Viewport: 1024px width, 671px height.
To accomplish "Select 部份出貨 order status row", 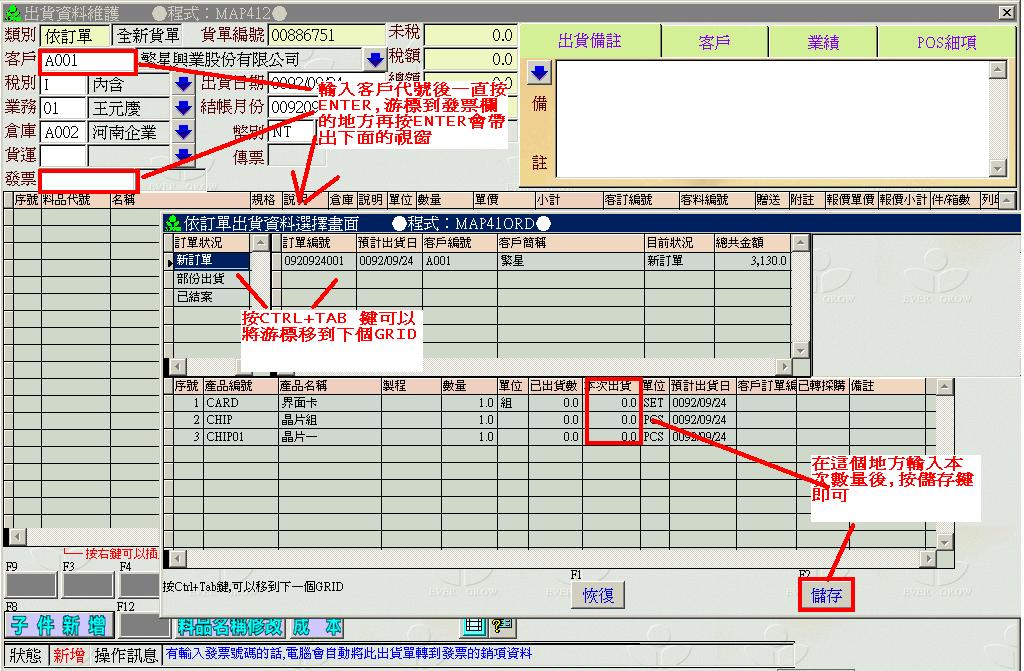I will point(207,278).
